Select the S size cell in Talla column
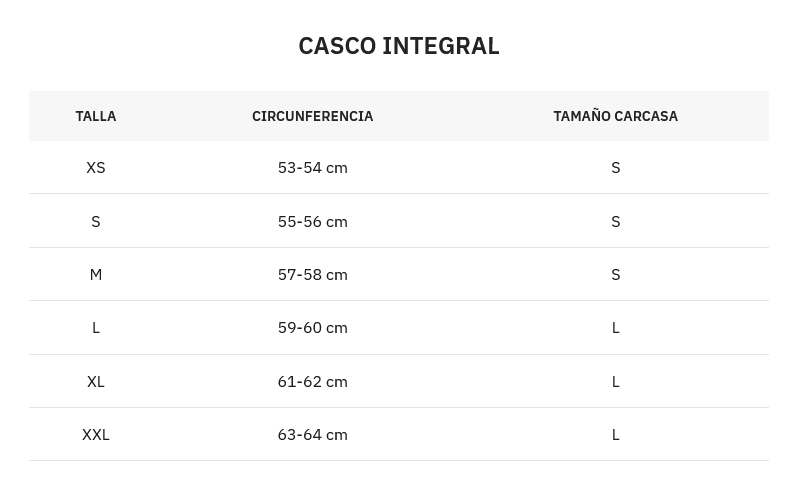 tap(96, 221)
